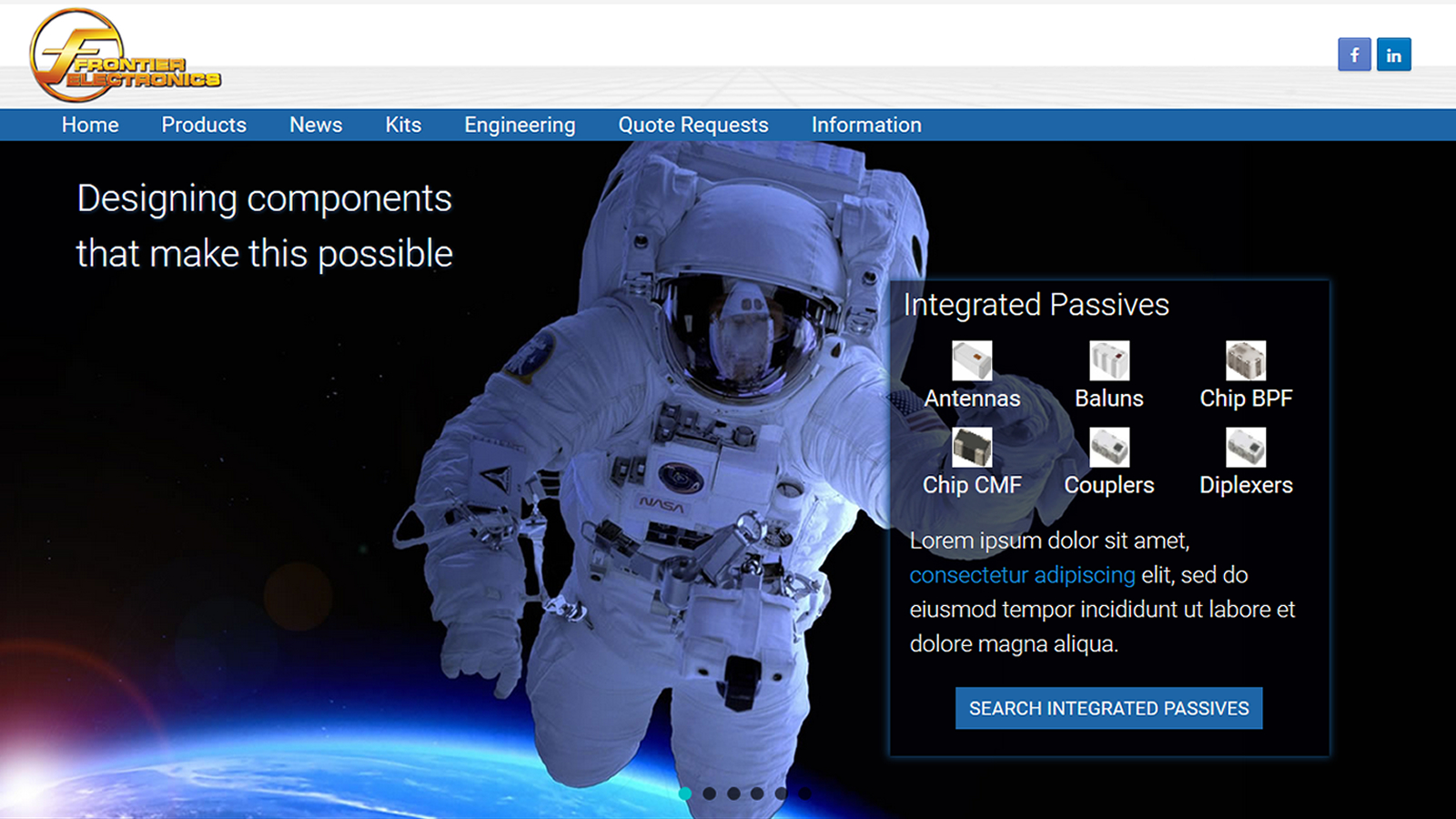Select the Antennas component icon
This screenshot has width=1456, height=819.
point(972,361)
